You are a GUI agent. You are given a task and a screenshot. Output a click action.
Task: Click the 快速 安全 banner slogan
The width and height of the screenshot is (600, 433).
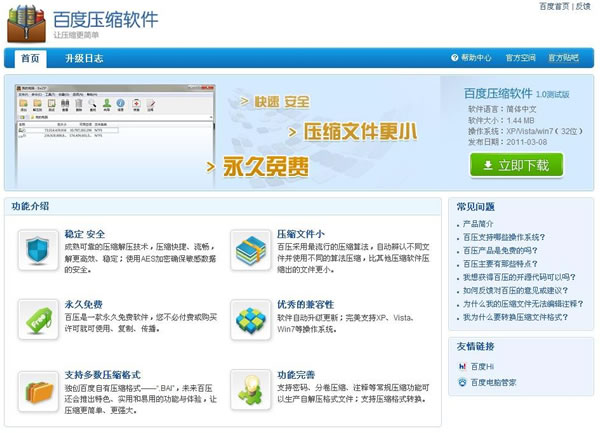click(x=282, y=102)
